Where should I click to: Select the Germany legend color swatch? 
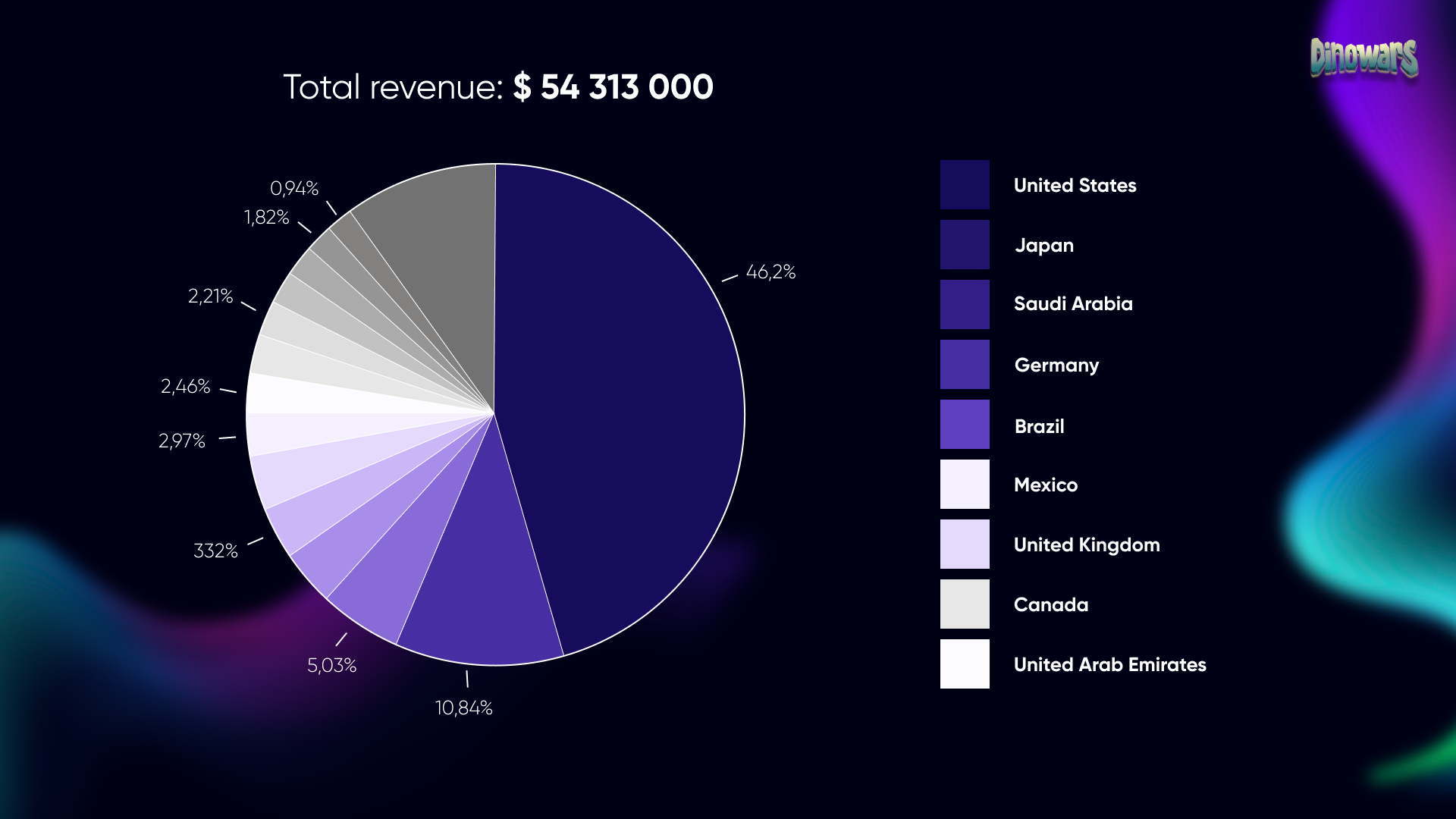965,364
